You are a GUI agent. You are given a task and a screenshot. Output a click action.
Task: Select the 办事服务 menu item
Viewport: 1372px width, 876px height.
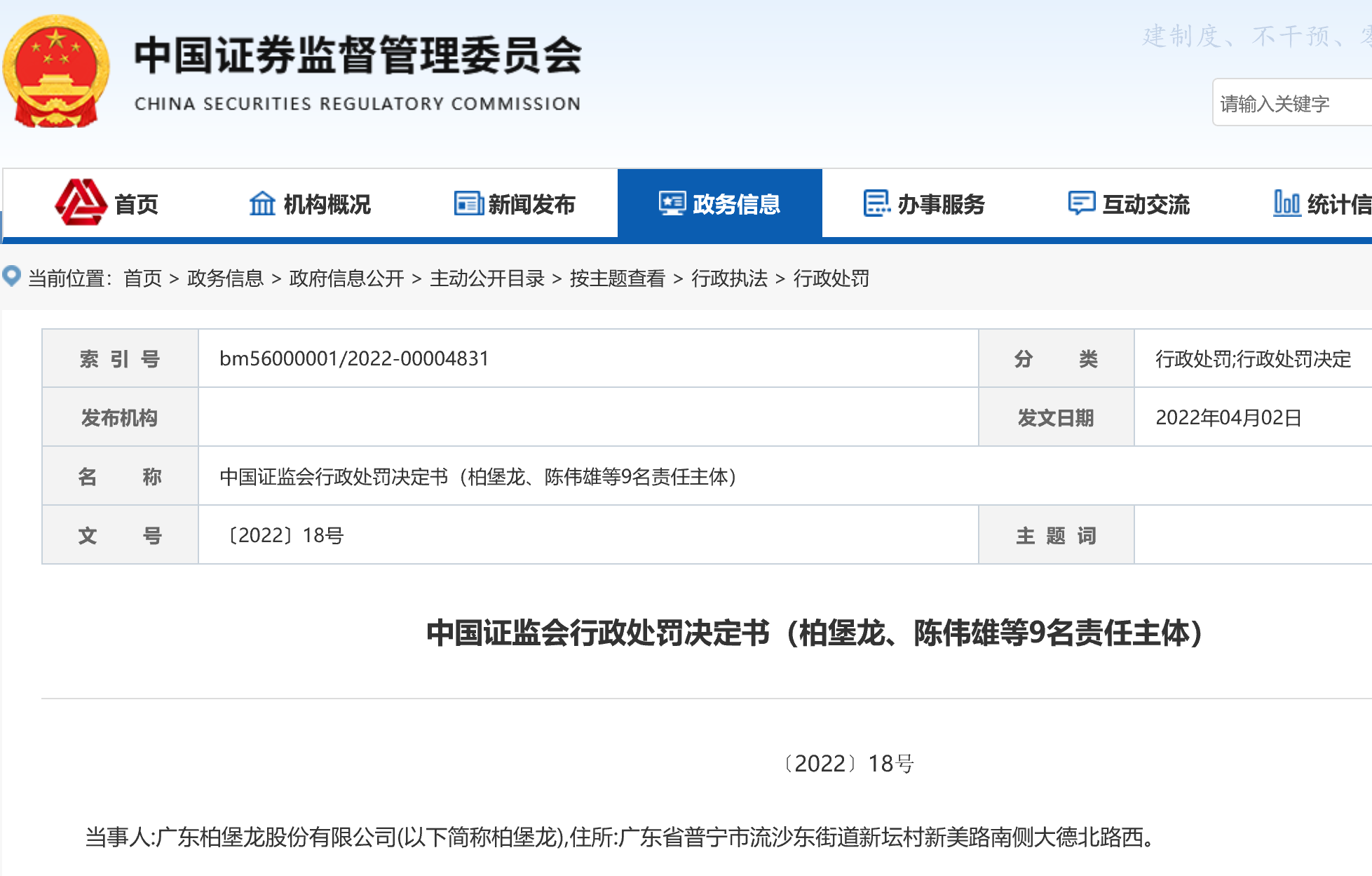click(x=941, y=205)
